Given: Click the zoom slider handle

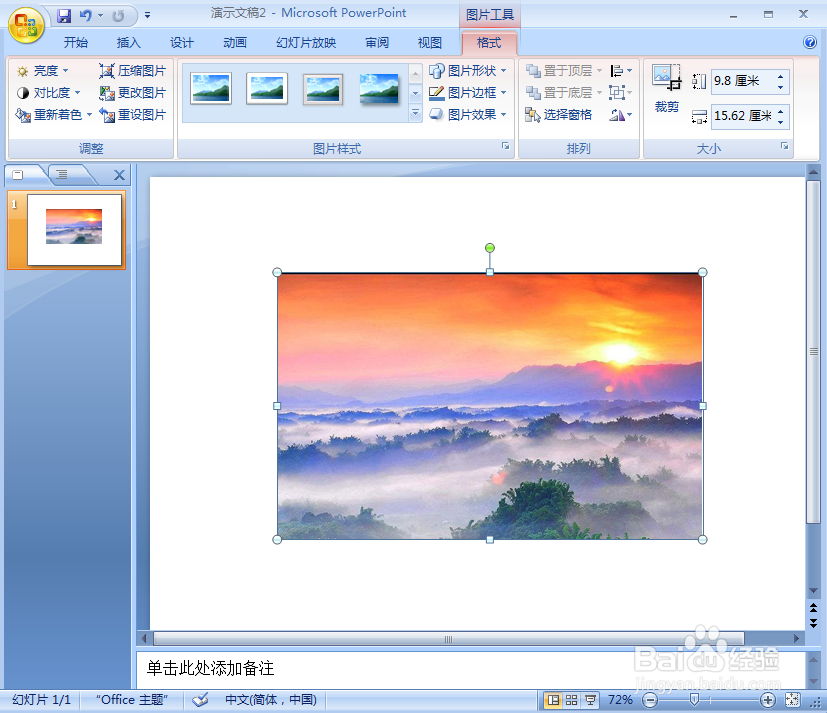Looking at the screenshot, I should click(695, 700).
